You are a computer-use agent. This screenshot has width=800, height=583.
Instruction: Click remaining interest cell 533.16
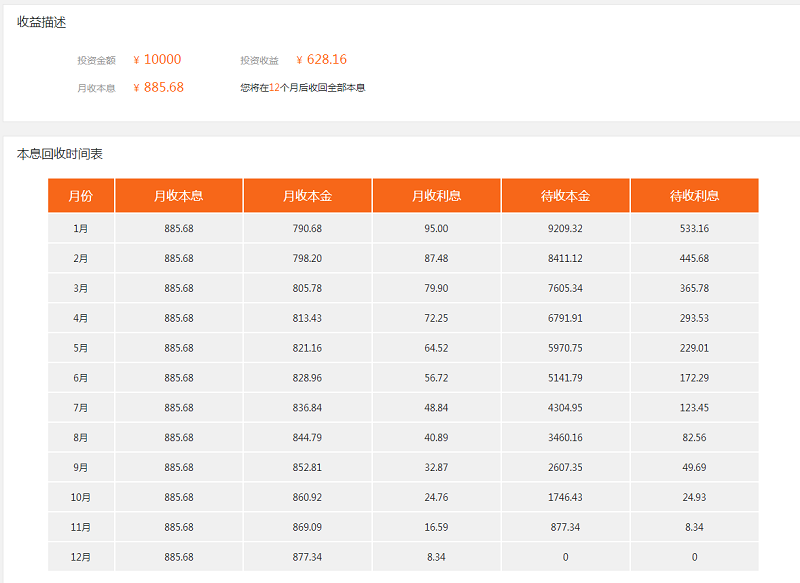point(694,229)
